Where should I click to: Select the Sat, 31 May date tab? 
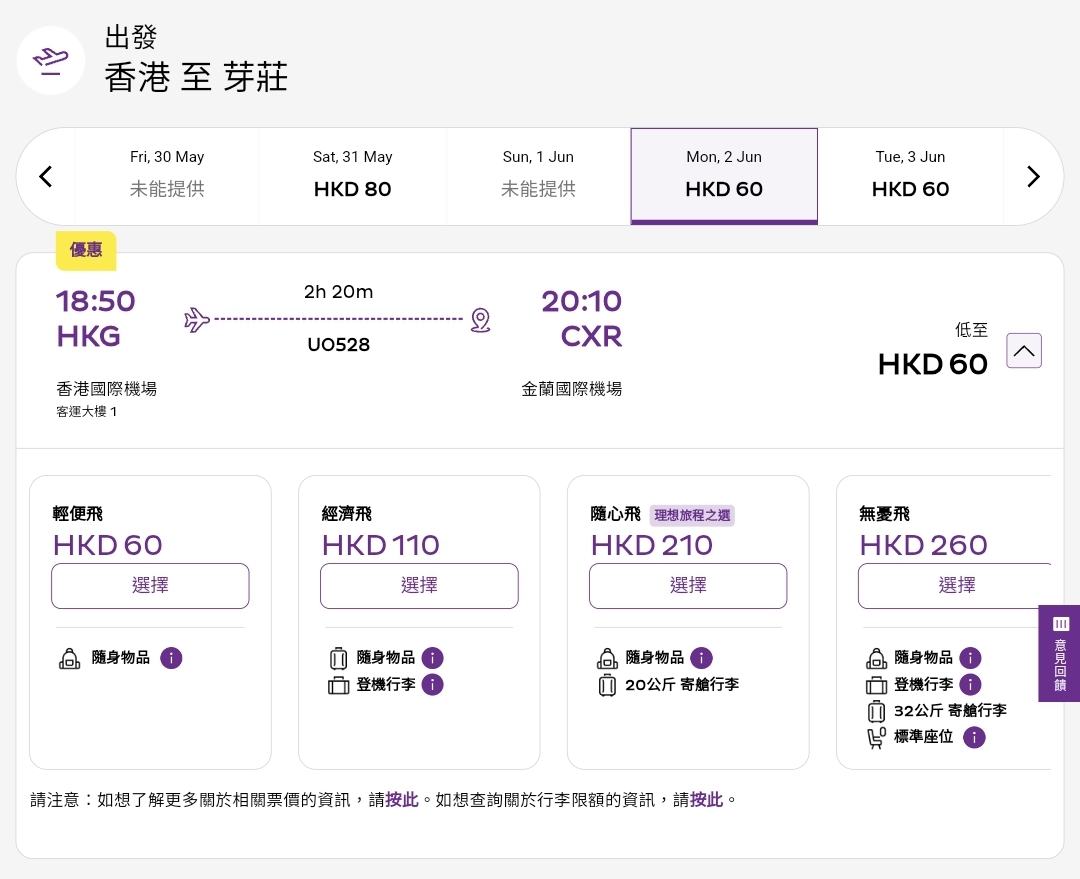point(352,176)
